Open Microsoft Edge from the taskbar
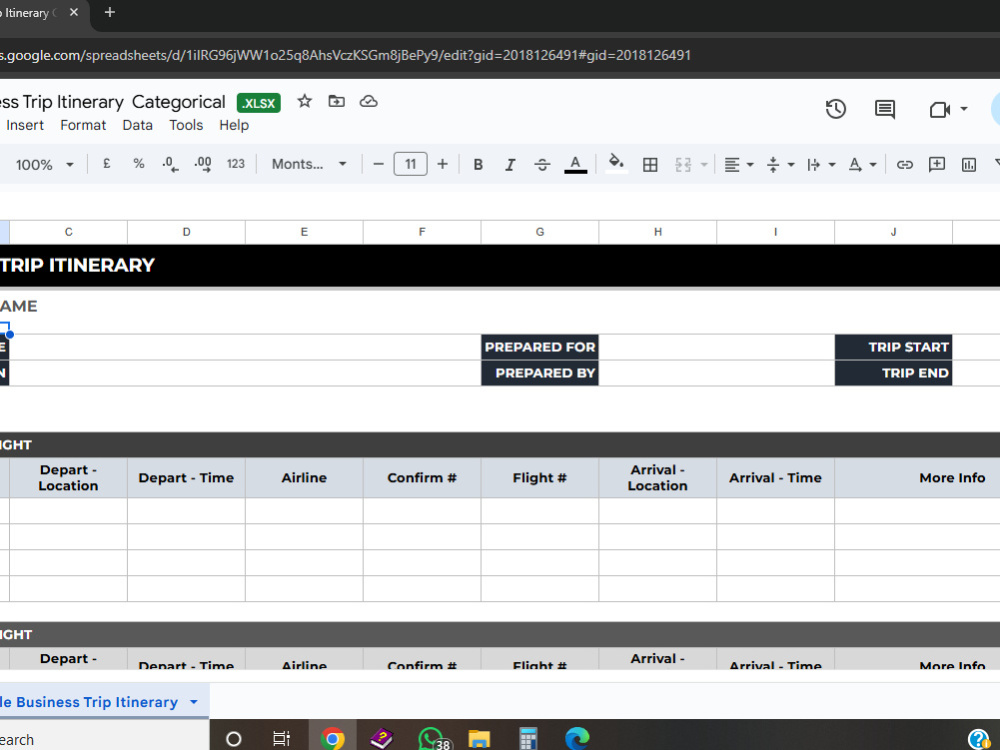This screenshot has width=1000, height=750. click(x=577, y=739)
